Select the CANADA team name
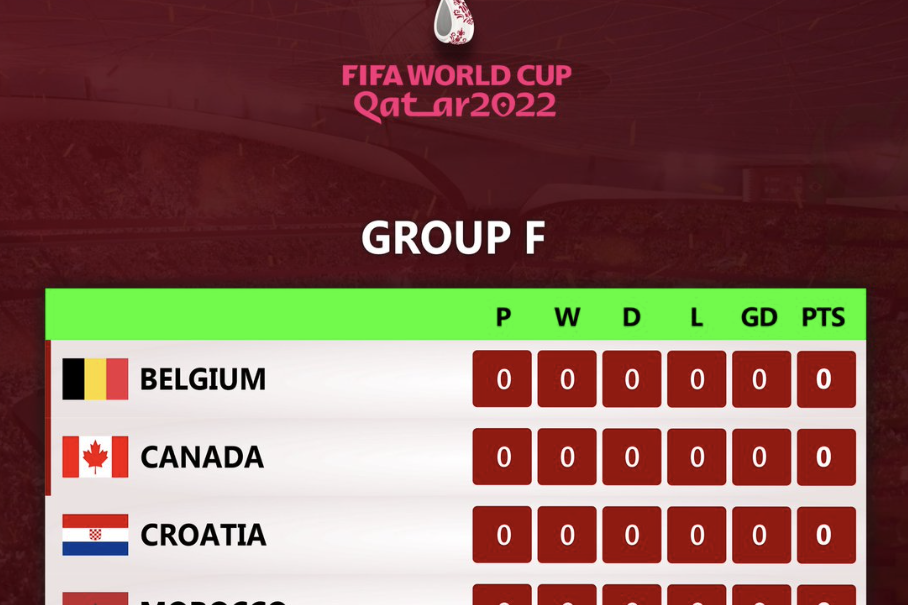 [202, 457]
